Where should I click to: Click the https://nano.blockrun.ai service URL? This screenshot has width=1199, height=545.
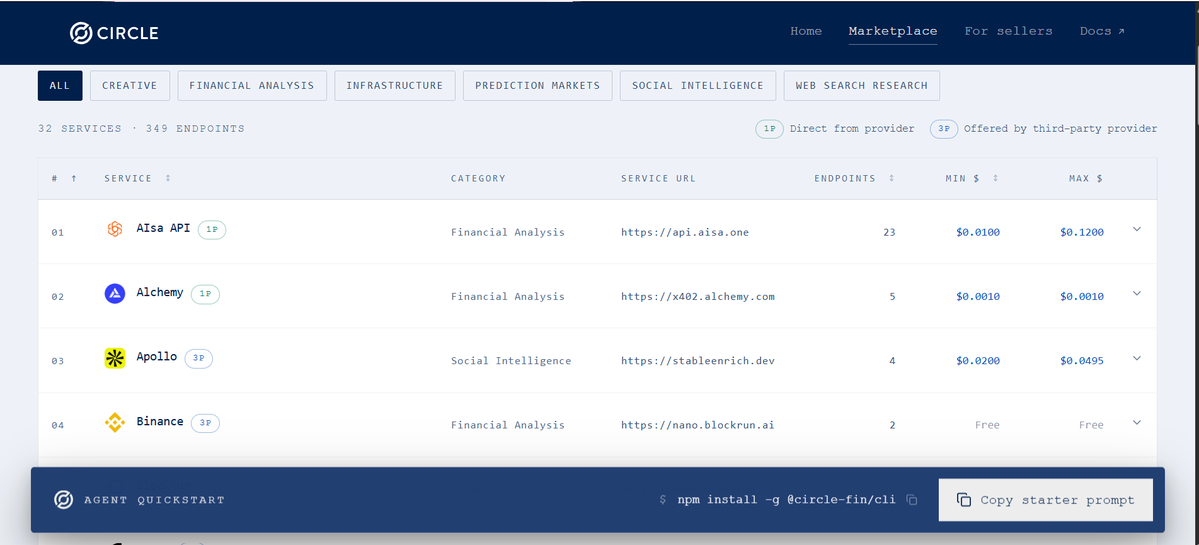[697, 425]
